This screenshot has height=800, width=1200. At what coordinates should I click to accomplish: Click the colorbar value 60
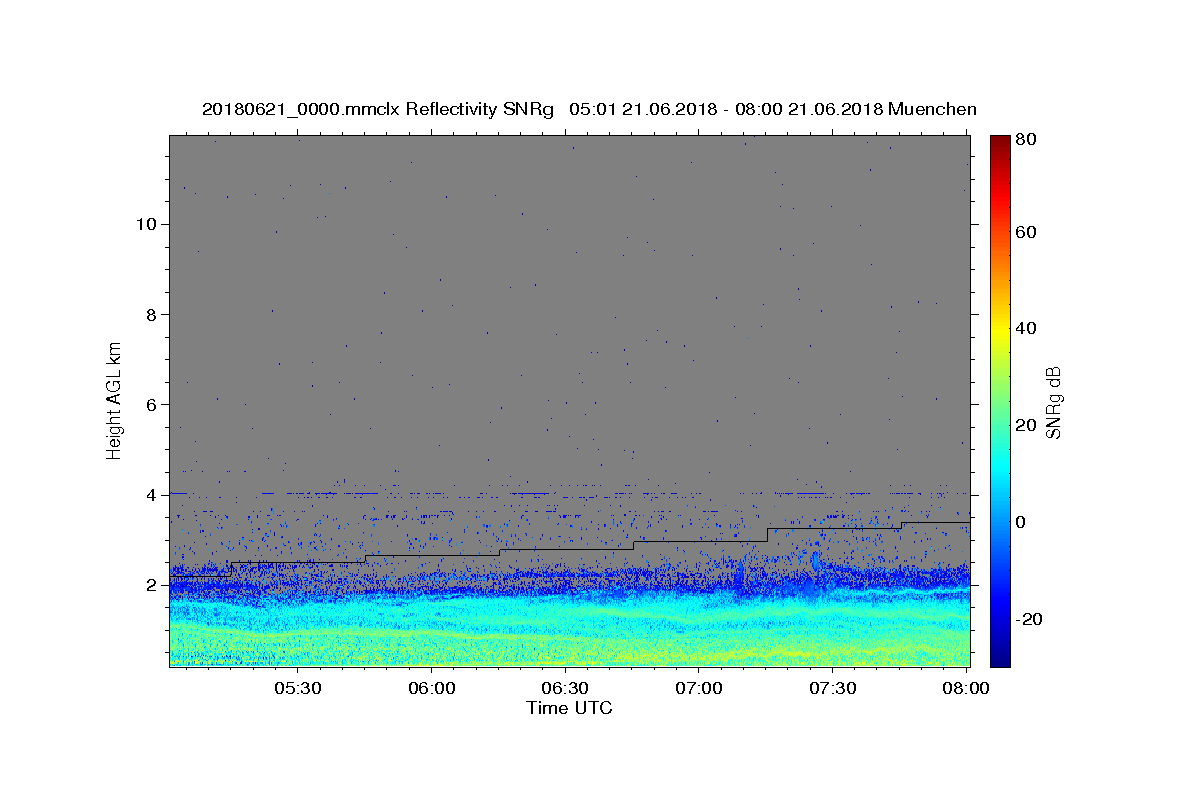tap(1026, 232)
